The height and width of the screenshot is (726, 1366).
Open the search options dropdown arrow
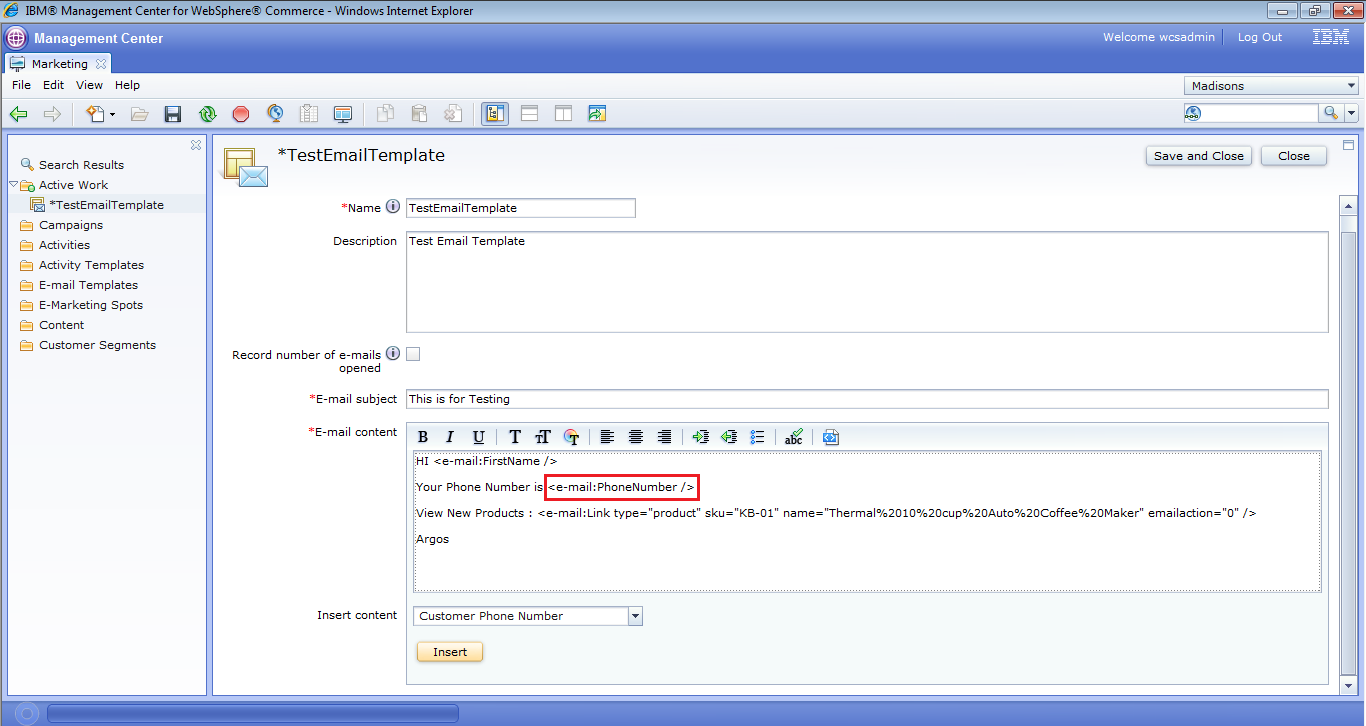[x=1352, y=113]
